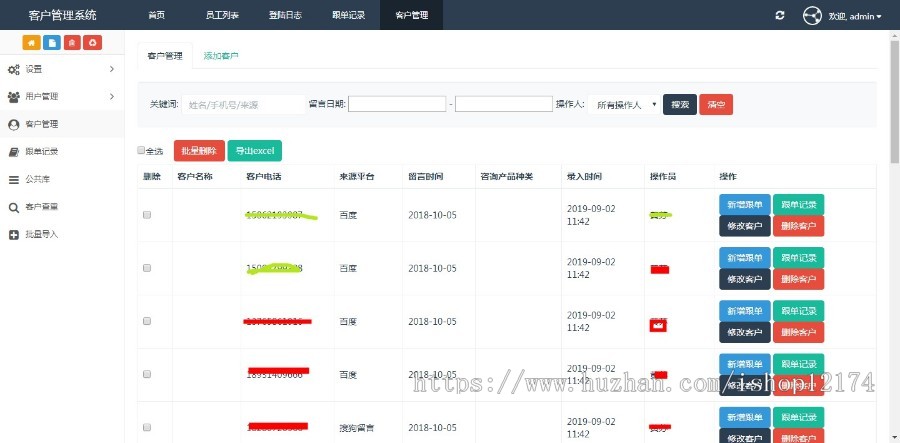Image resolution: width=900 pixels, height=443 pixels.
Task: Click the orange home quick button
Action: (x=32, y=42)
